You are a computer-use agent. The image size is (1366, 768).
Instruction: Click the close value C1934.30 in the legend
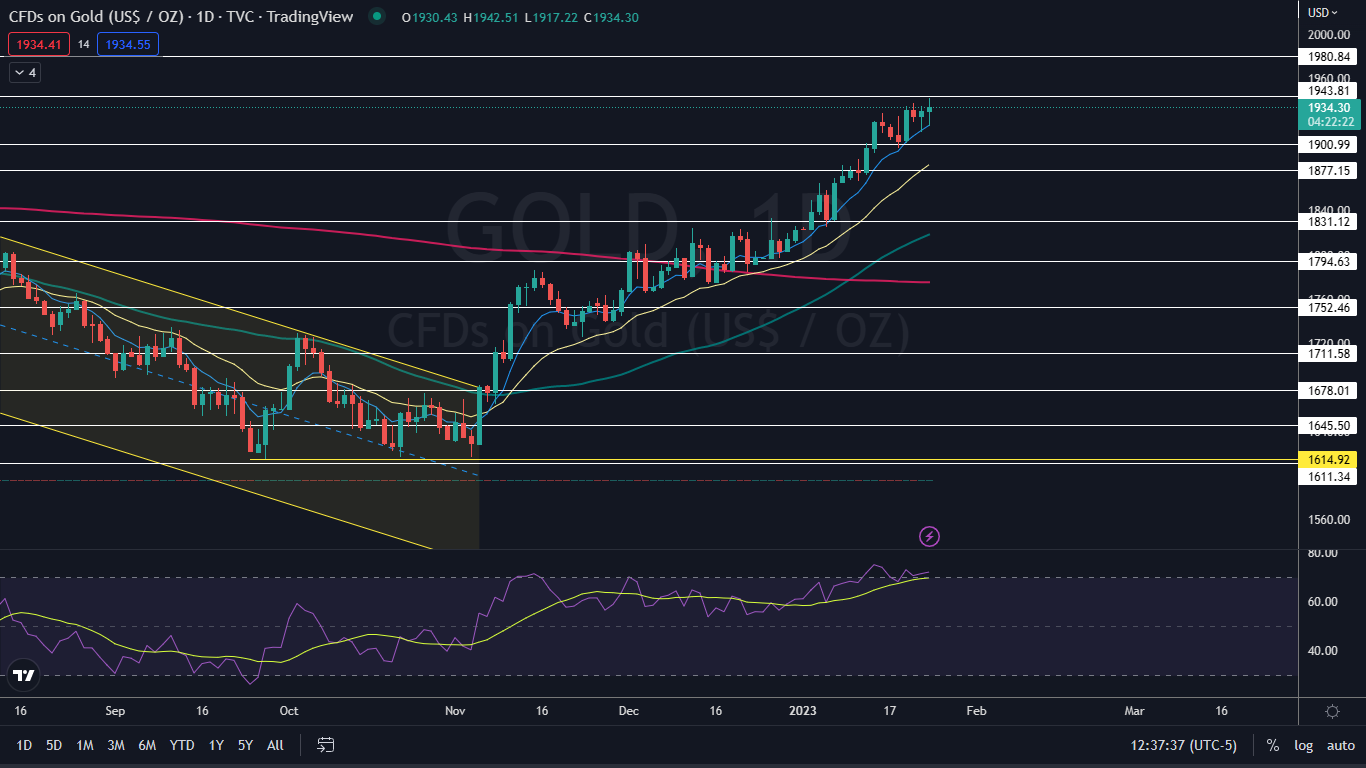click(611, 17)
